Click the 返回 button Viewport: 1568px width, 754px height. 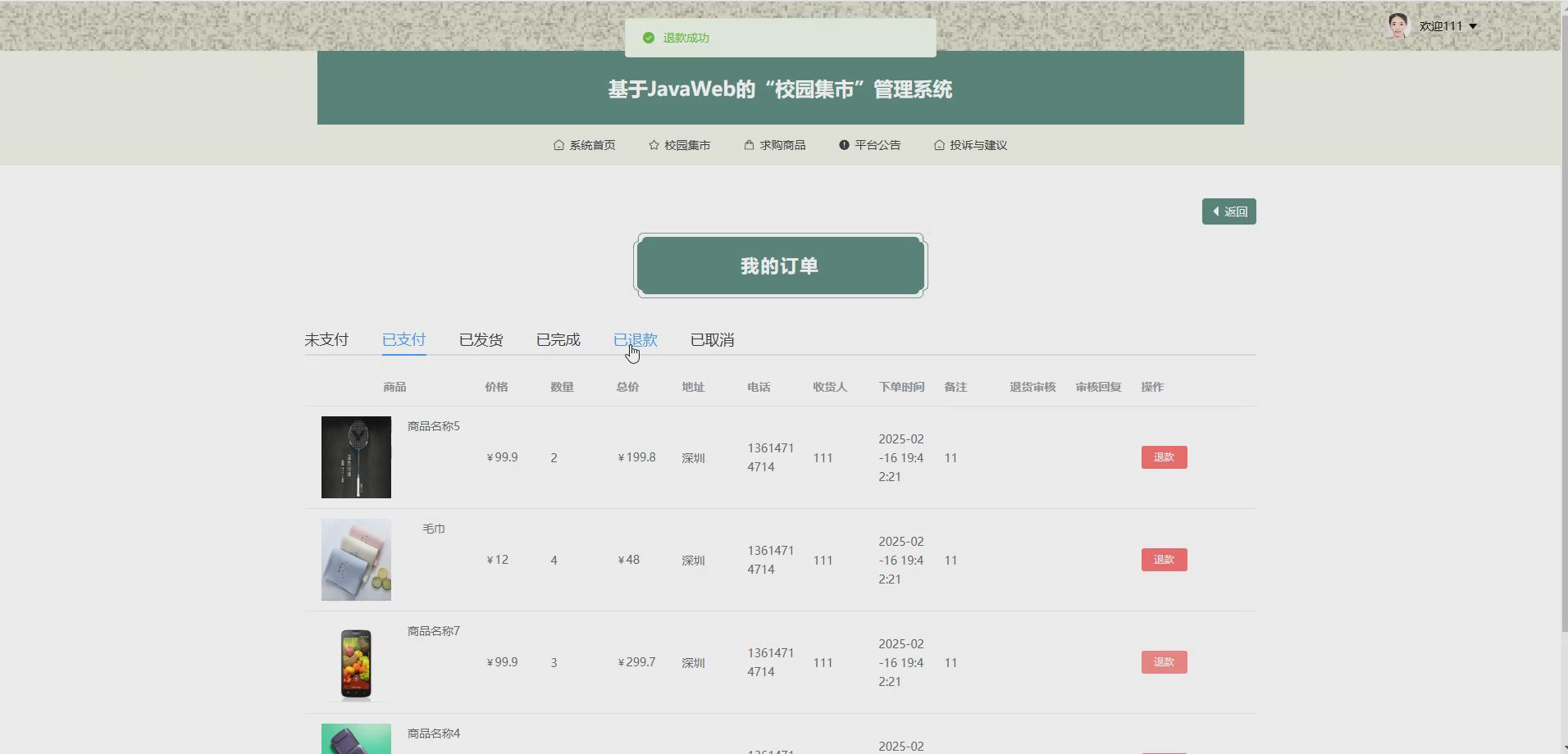(x=1229, y=211)
